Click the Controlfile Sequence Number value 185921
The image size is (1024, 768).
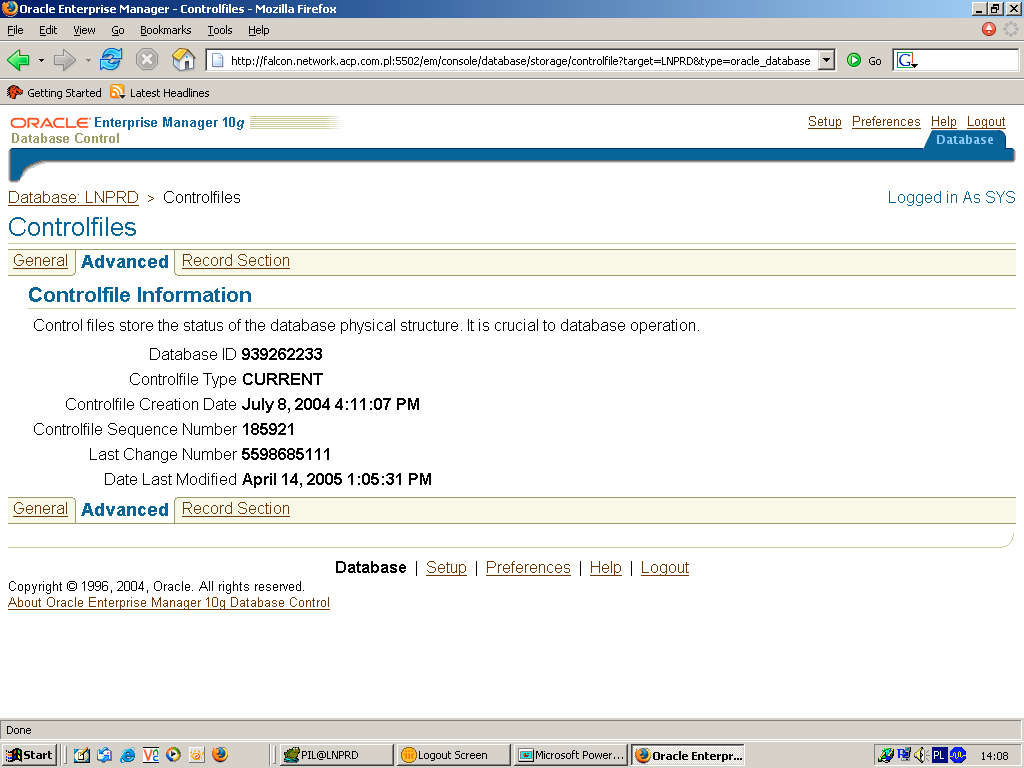[x=268, y=430]
